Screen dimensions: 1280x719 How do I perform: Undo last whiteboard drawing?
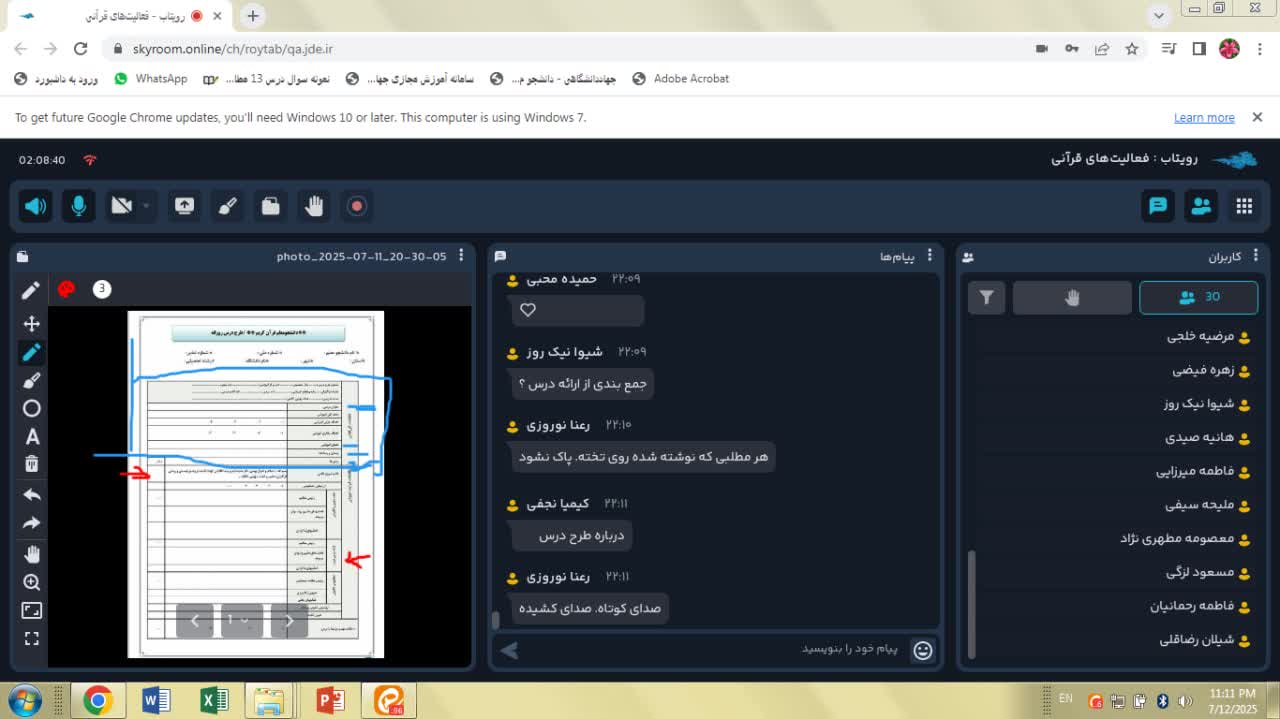31,495
